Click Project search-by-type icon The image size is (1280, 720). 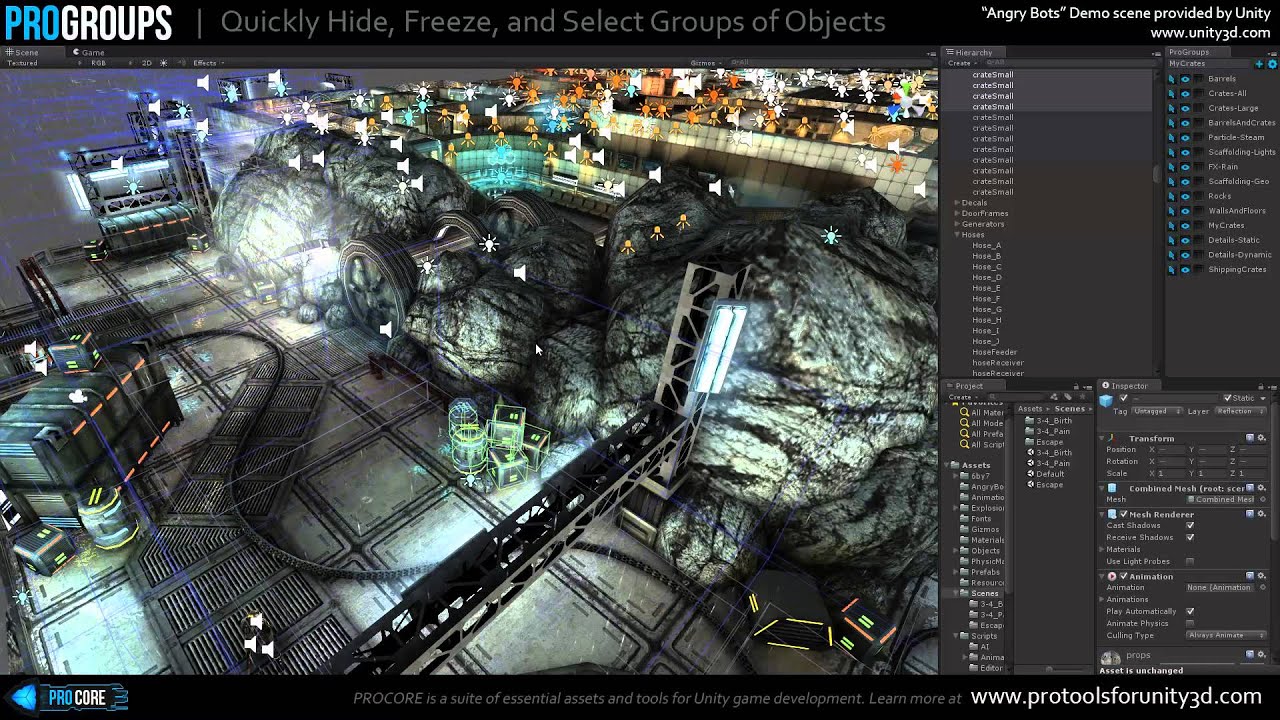click(1053, 397)
